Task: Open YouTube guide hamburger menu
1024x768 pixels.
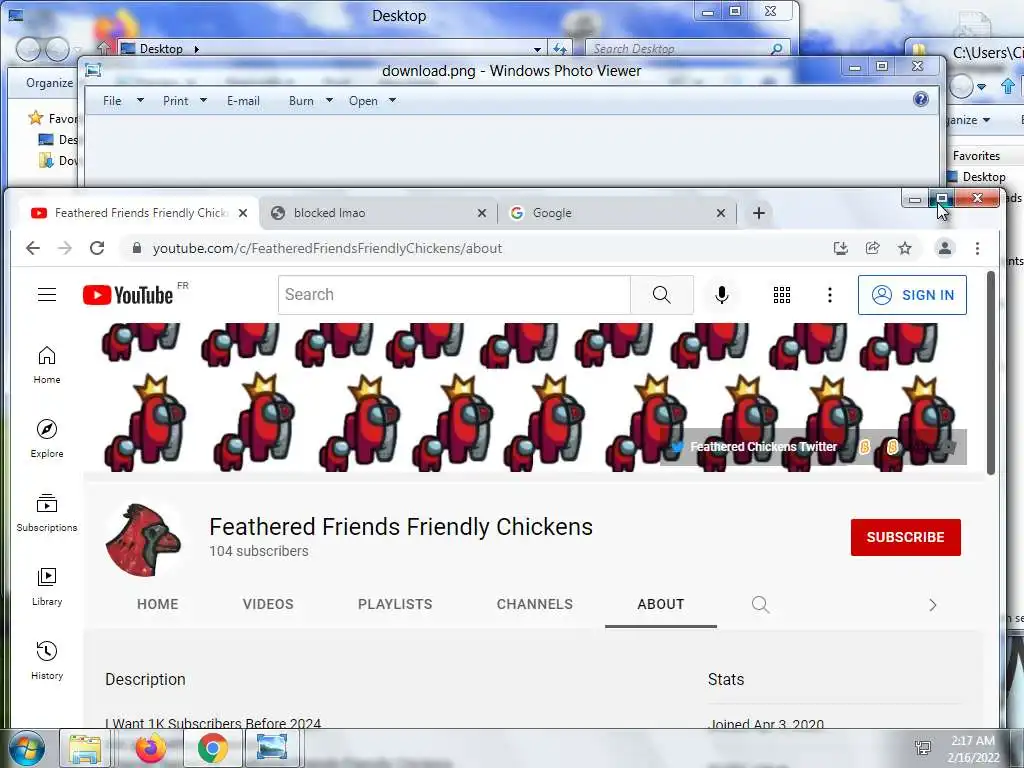Action: (x=47, y=295)
